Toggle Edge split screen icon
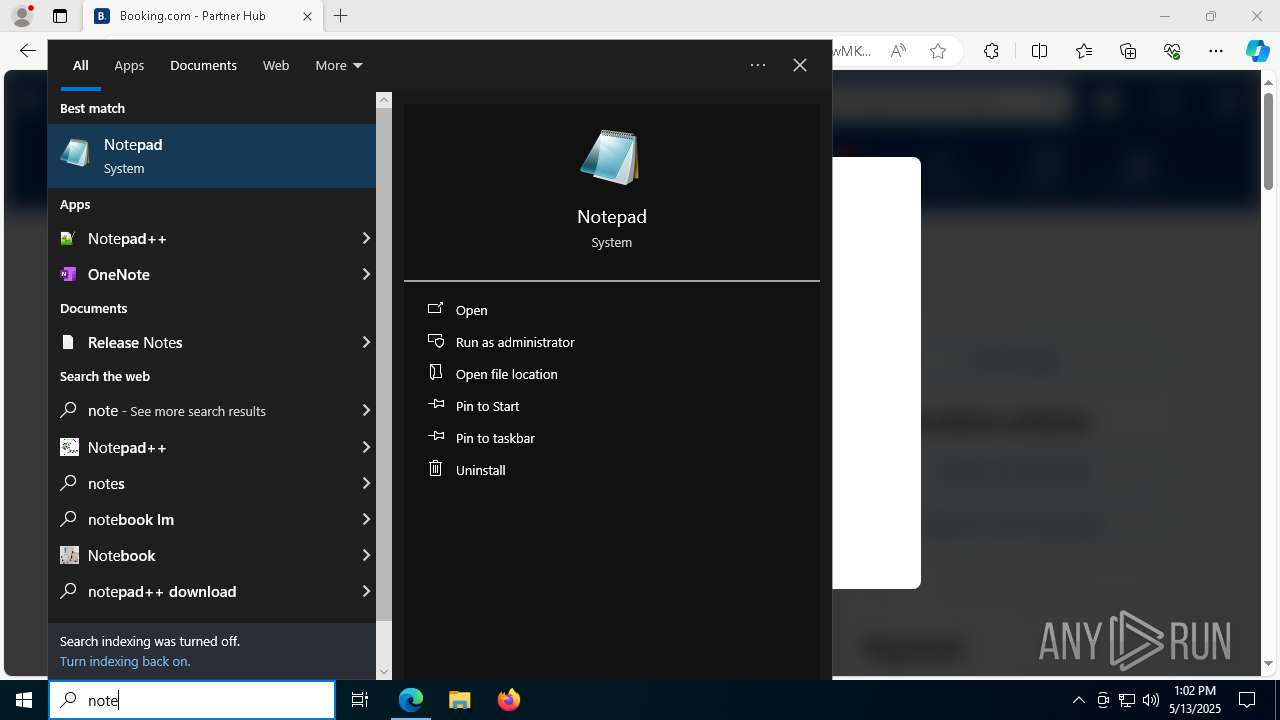The image size is (1280, 720). point(1039,51)
